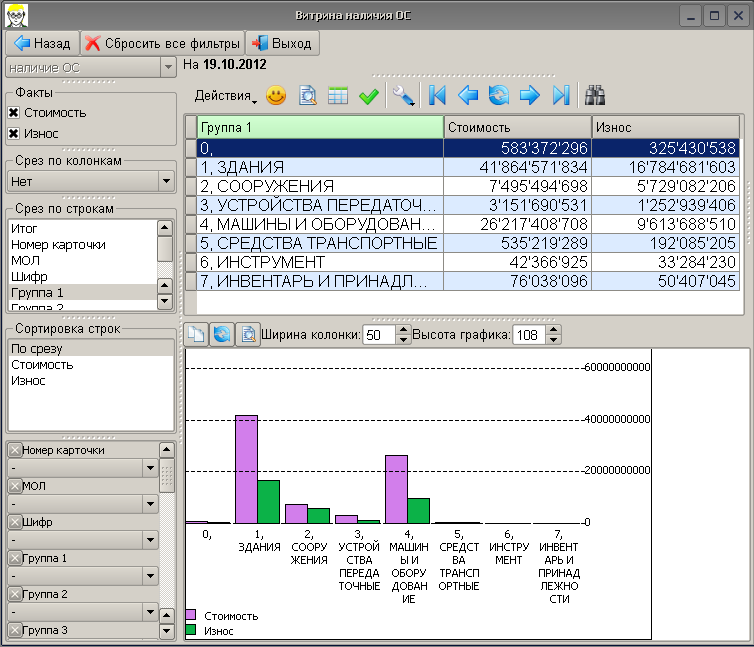Open the wrench settings tool
Image resolution: width=754 pixels, height=647 pixels.
click(x=404, y=96)
